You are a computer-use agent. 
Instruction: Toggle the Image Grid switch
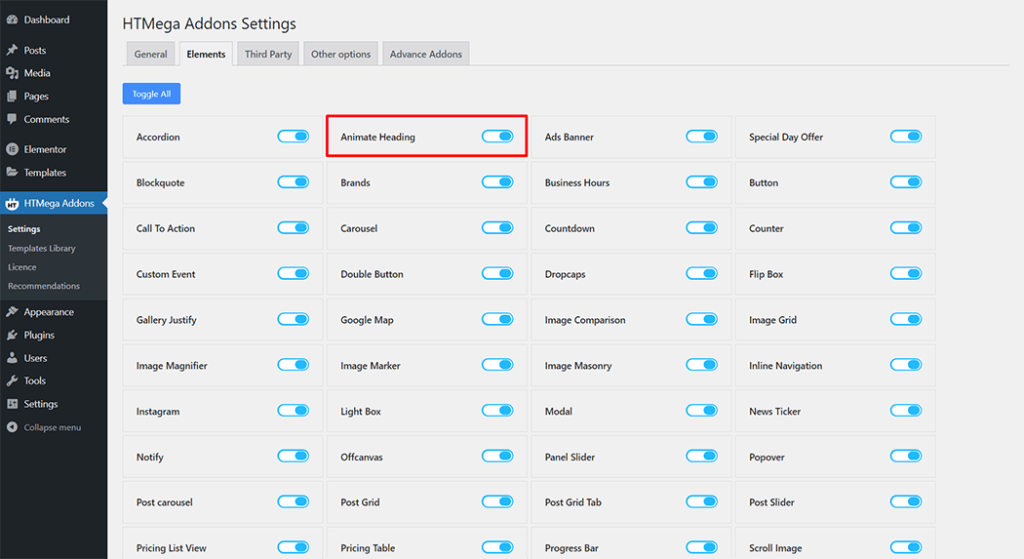coord(906,319)
